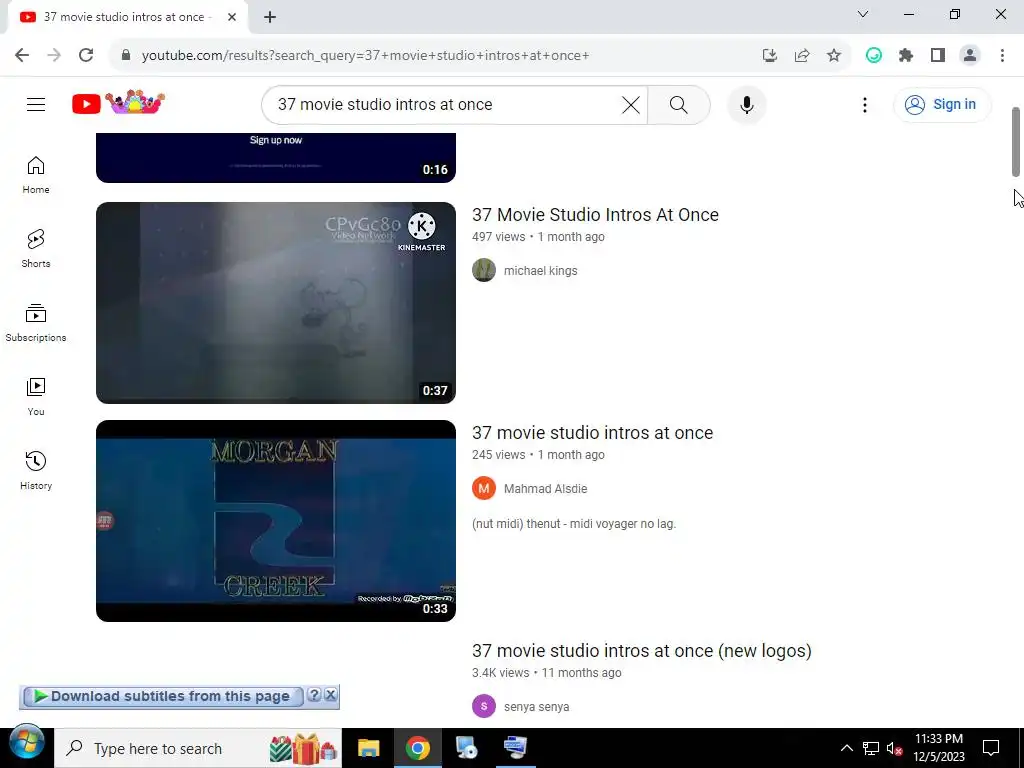Play the 0:16 Sign up now thumbnail

coord(276,157)
